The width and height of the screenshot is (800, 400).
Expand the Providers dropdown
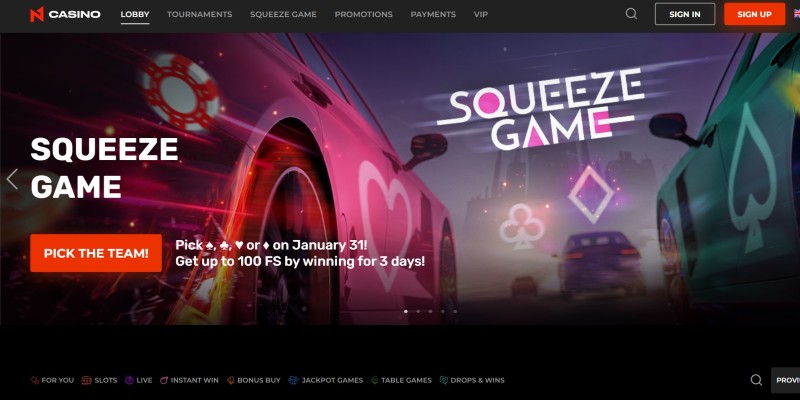[786, 380]
